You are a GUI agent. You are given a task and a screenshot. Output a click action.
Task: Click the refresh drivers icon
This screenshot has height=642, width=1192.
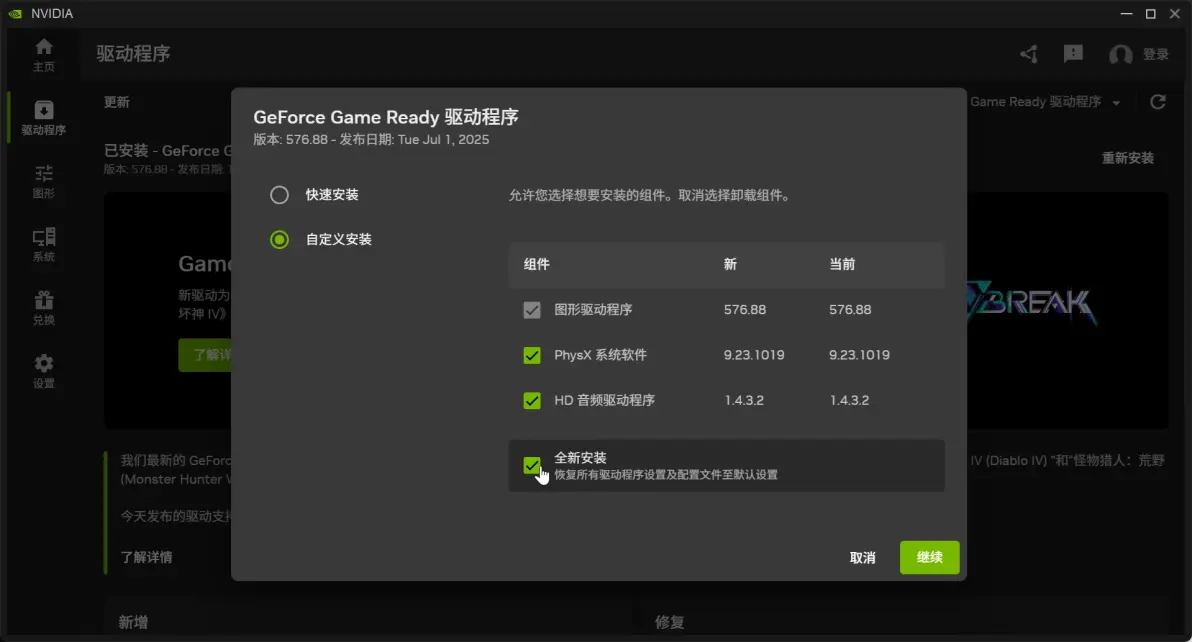pos(1158,102)
